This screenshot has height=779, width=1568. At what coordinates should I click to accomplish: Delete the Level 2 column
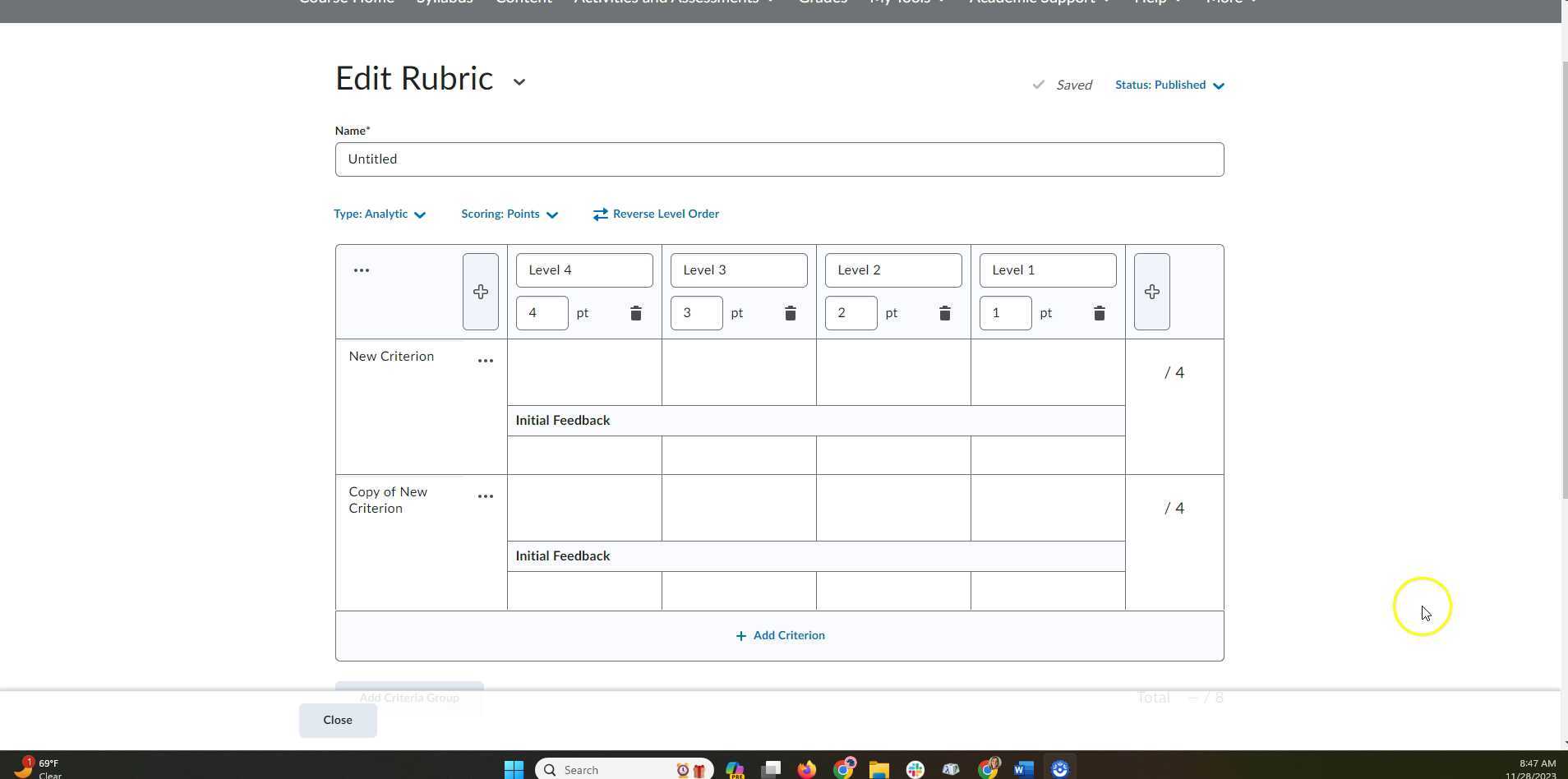944,313
